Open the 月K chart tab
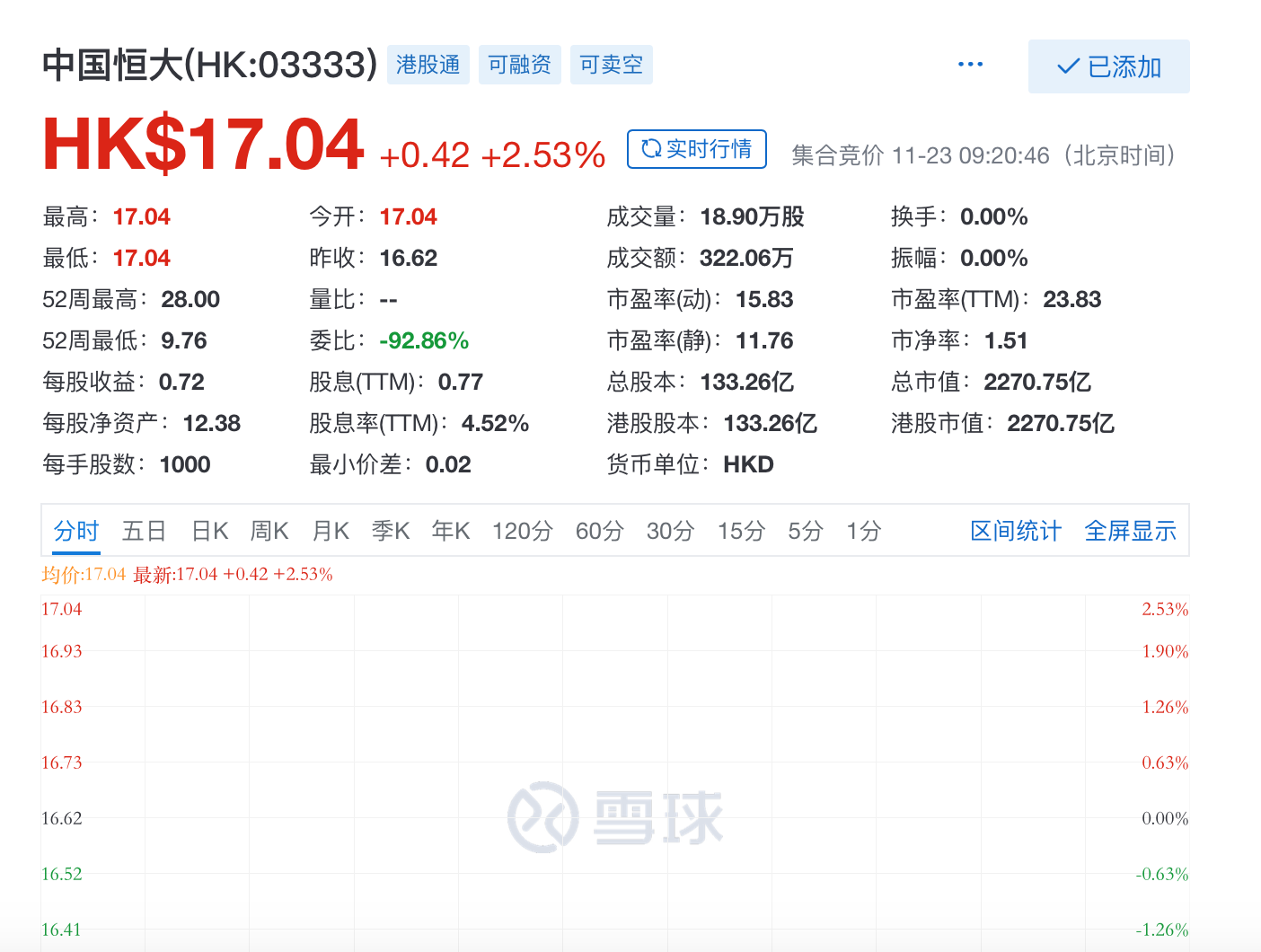 tap(331, 531)
